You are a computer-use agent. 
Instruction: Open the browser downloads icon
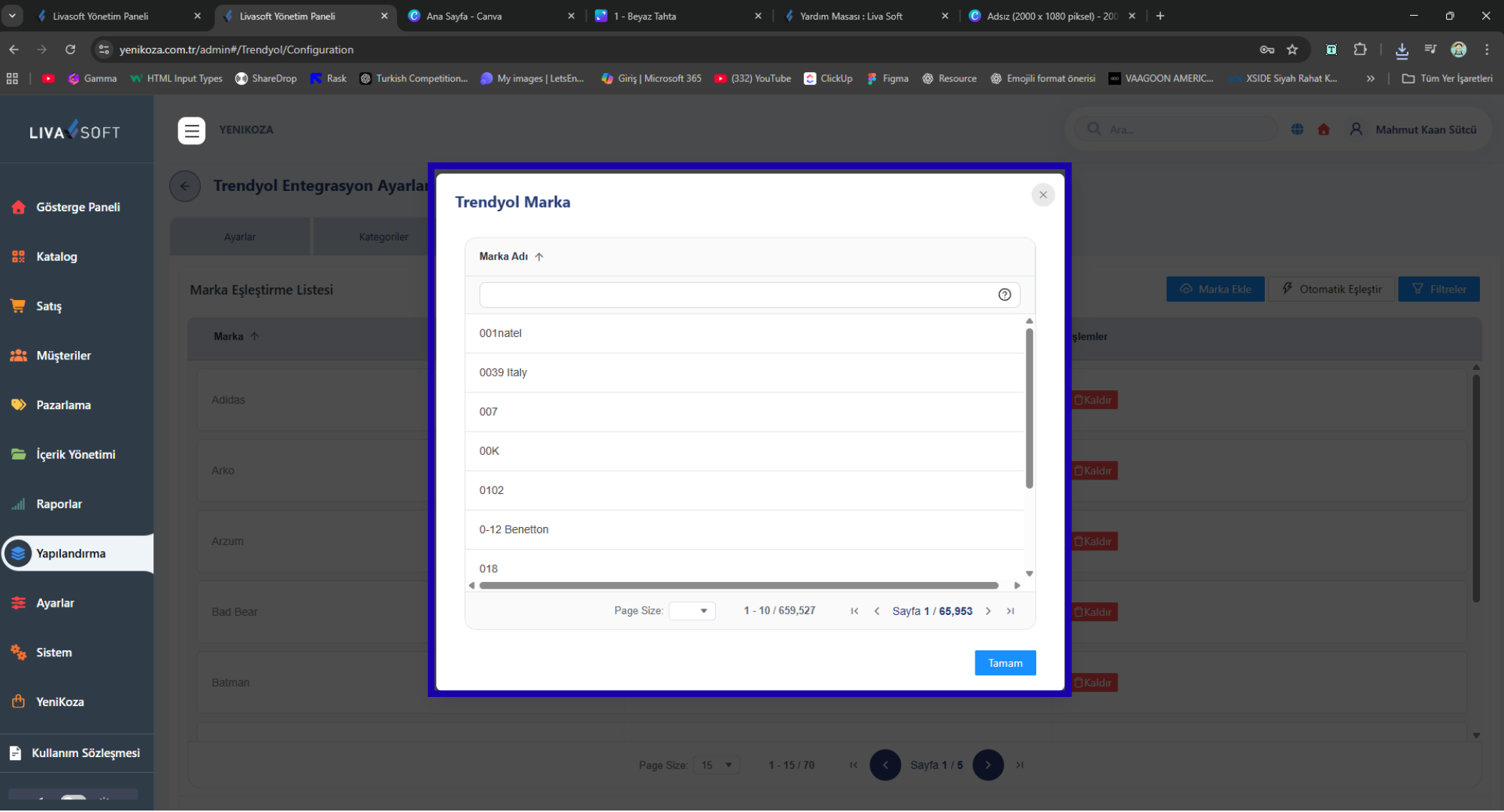pyautogui.click(x=1402, y=50)
